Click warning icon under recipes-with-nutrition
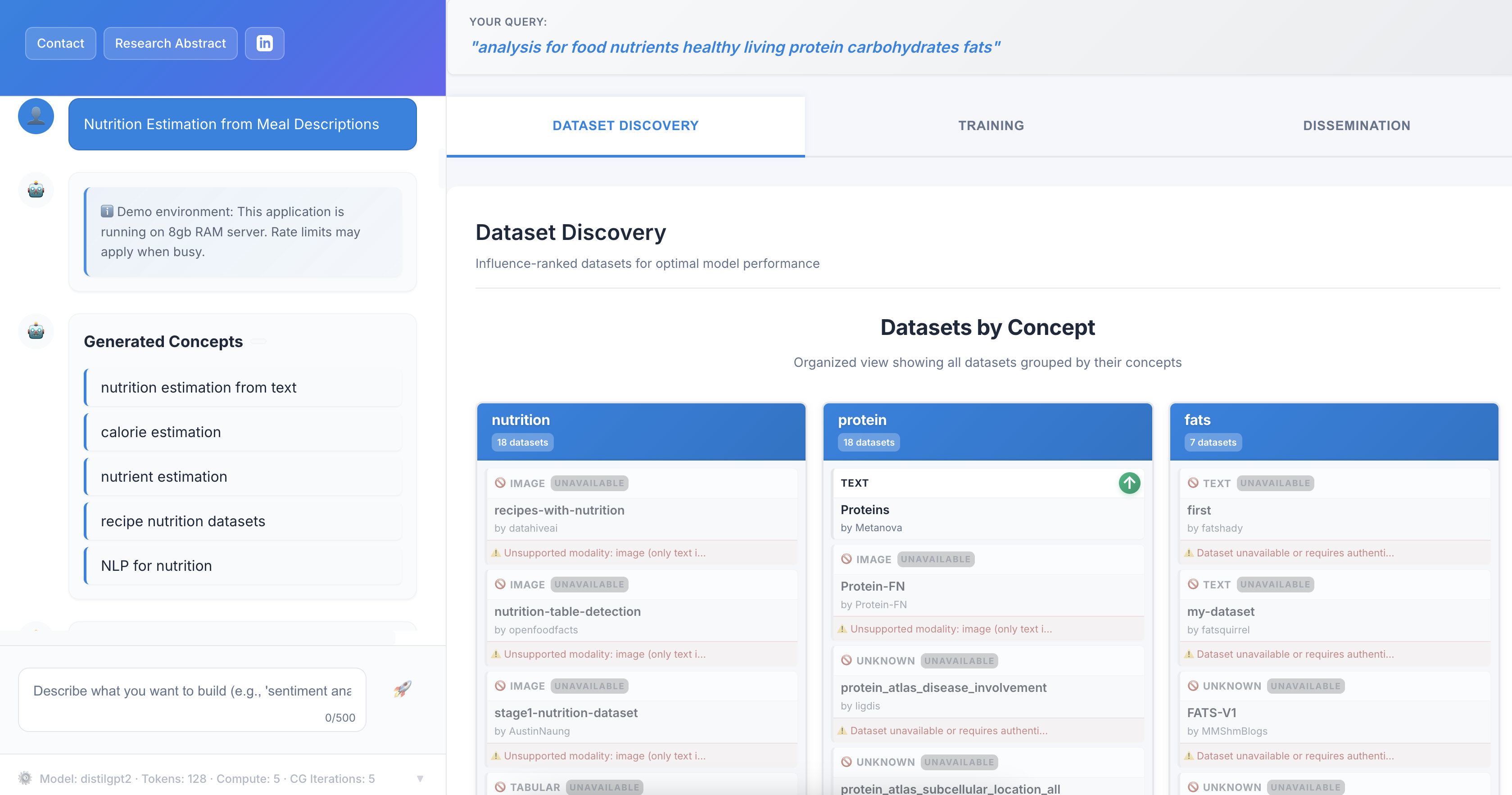1512x795 pixels. pos(496,553)
